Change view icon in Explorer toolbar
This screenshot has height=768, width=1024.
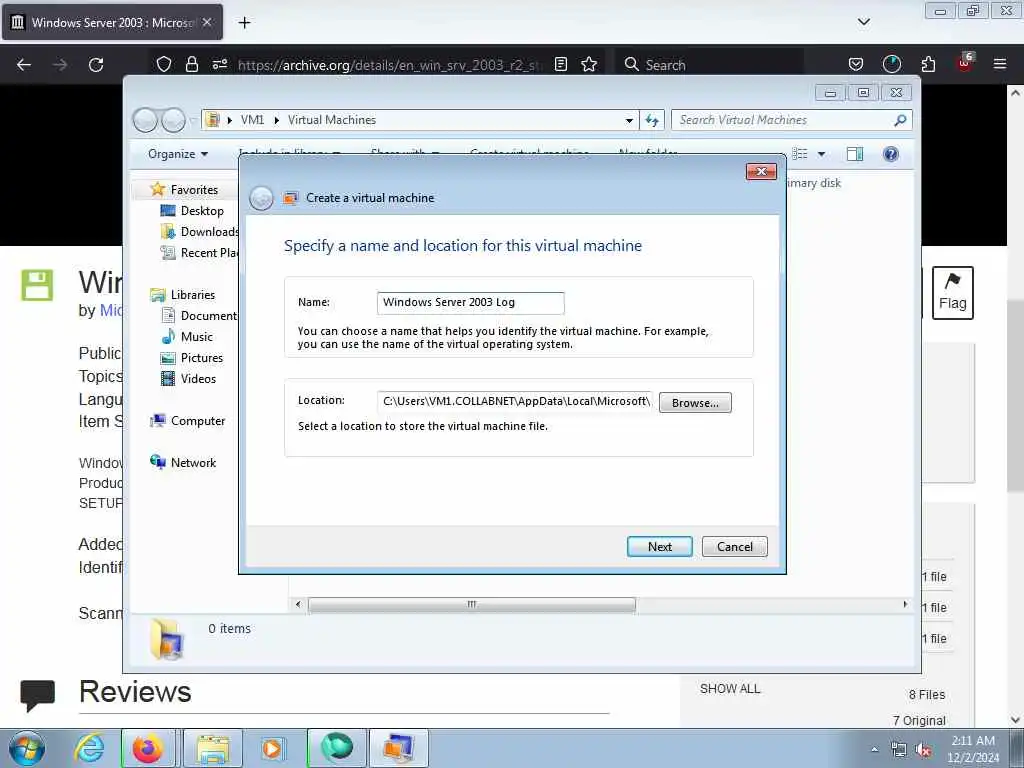(799, 154)
